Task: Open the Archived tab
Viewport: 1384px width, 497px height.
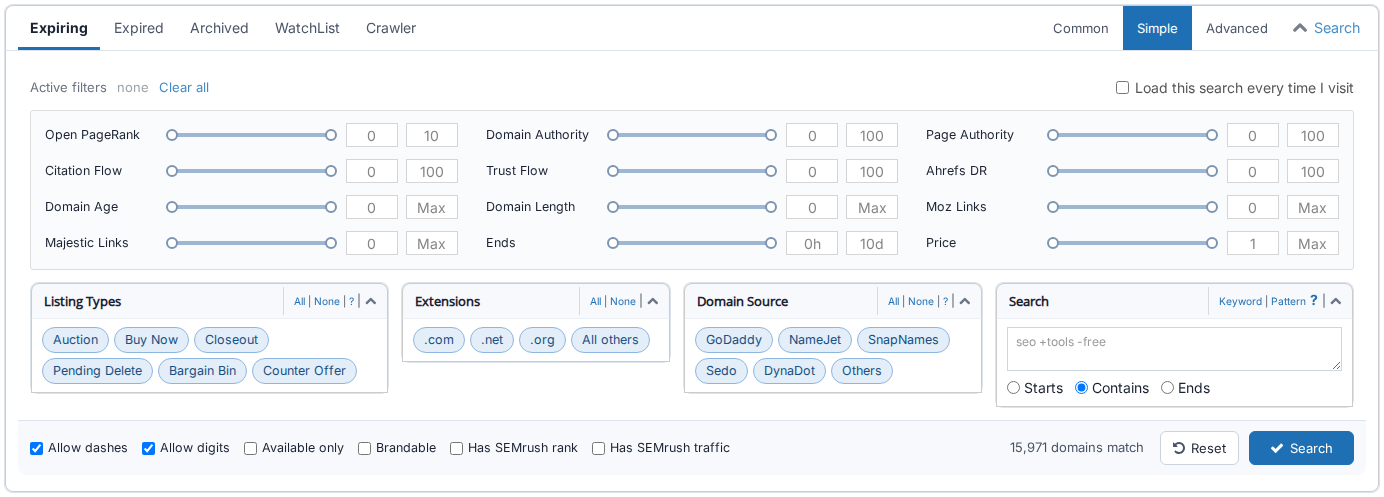Action: [219, 28]
